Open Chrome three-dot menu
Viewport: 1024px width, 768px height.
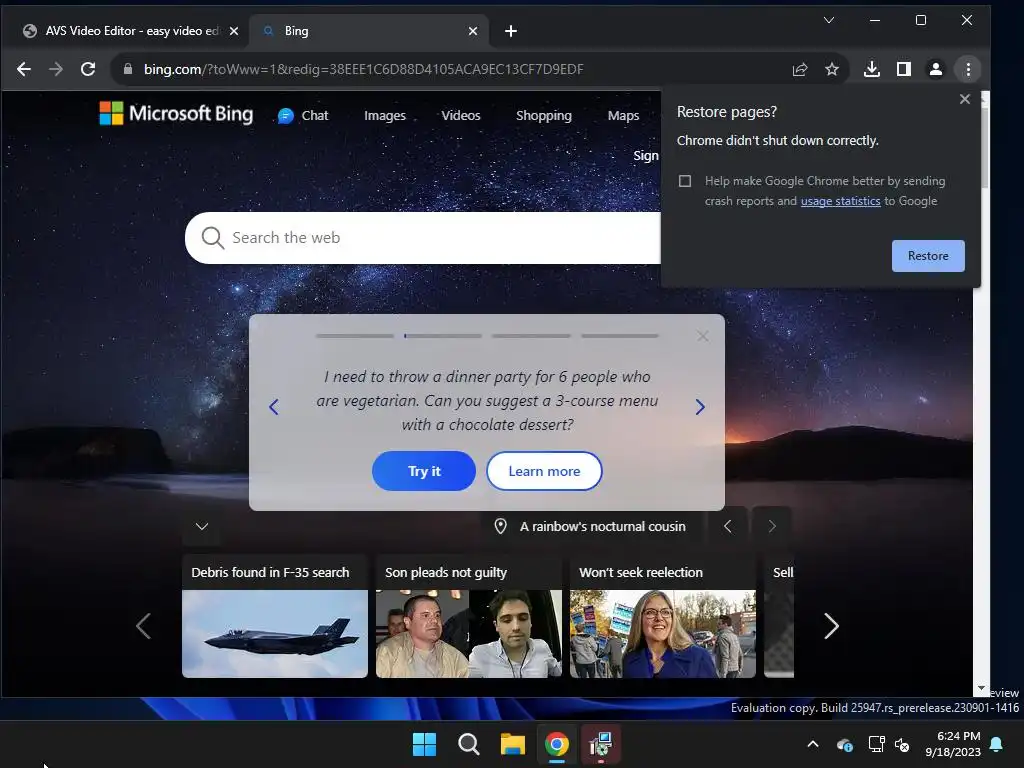968,69
